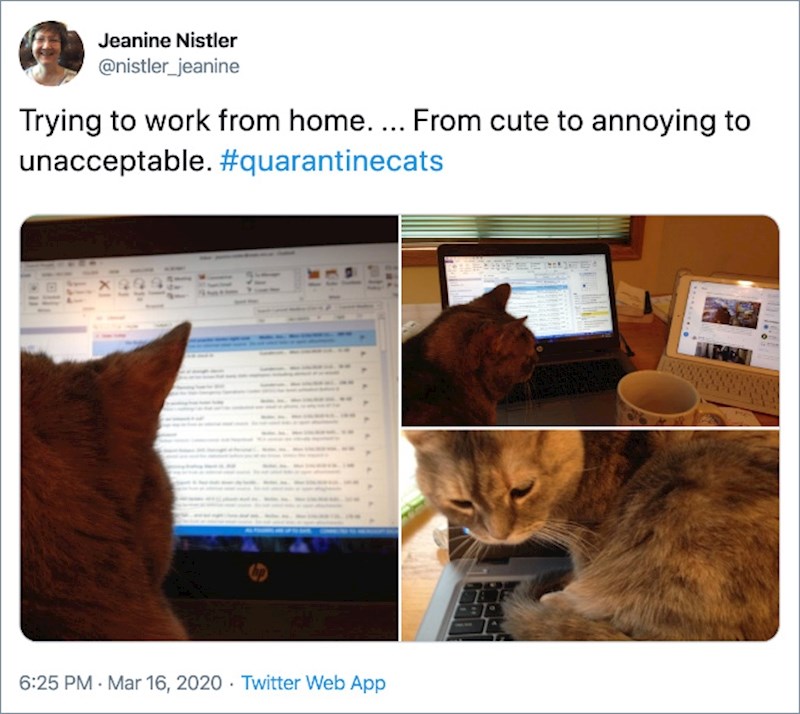Open the photo of cat beside laptop and tablet
The height and width of the screenshot is (714, 800).
[590, 321]
